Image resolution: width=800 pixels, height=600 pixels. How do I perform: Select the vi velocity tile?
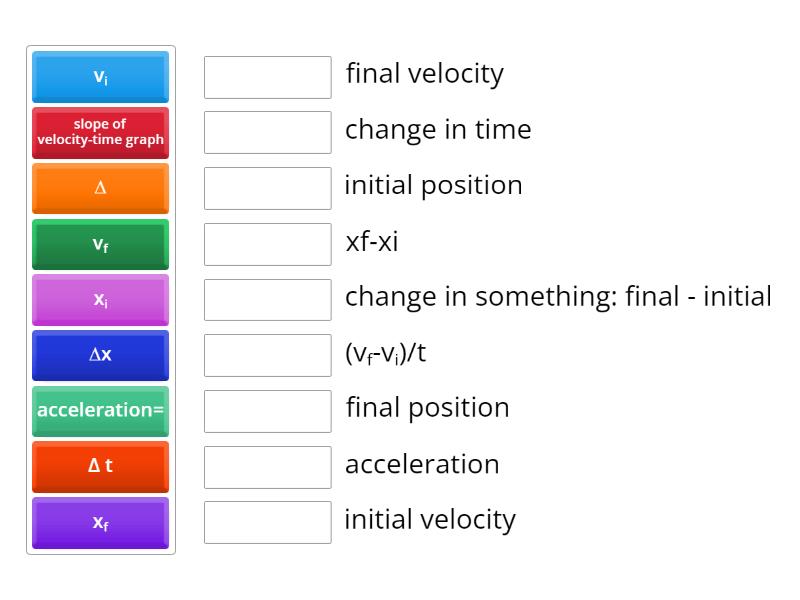click(x=100, y=77)
